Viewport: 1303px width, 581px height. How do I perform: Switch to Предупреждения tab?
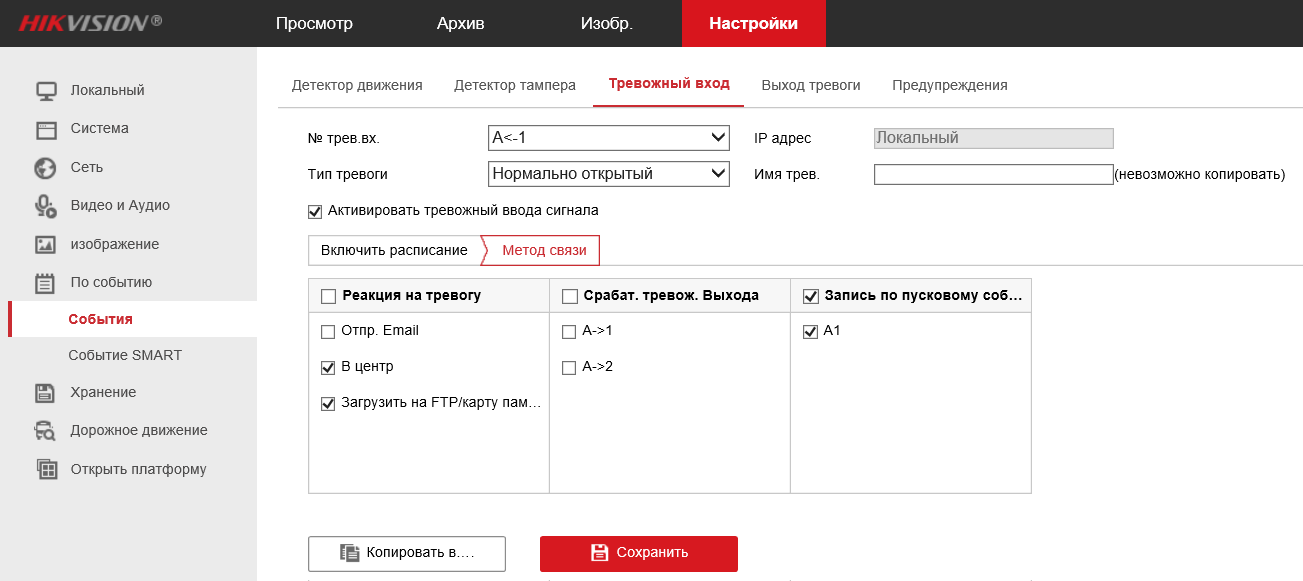[x=950, y=86]
